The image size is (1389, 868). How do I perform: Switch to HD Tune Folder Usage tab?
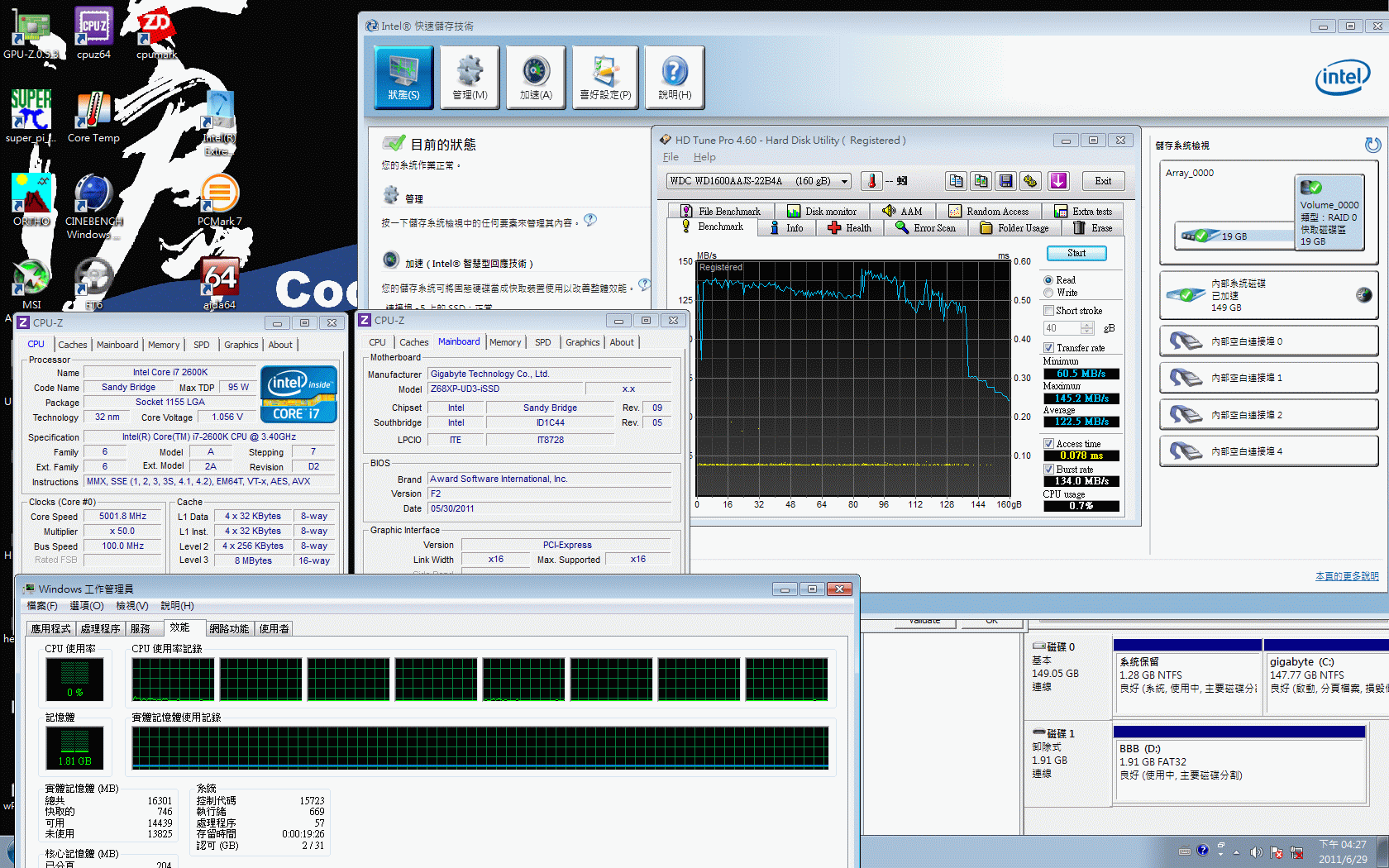[x=1014, y=228]
